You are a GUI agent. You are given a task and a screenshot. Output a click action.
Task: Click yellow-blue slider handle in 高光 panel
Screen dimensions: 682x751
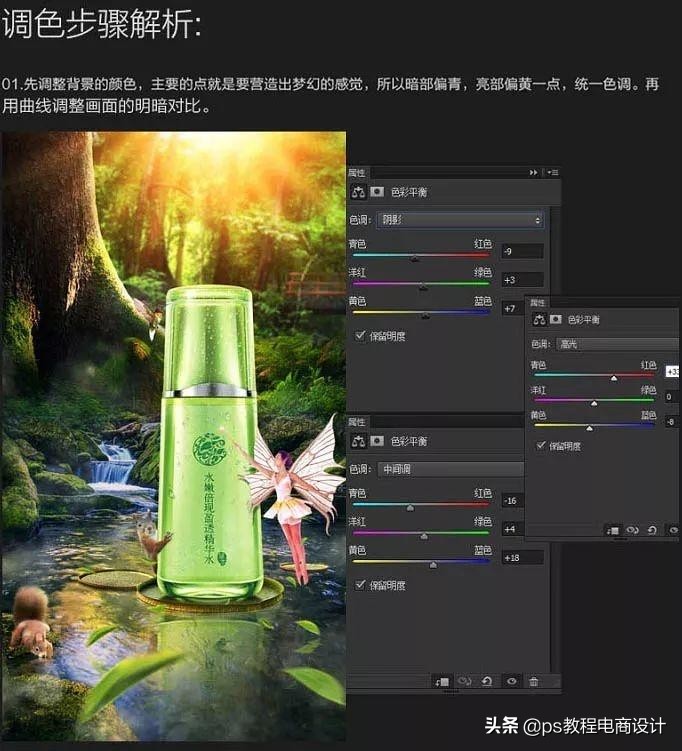(x=590, y=429)
